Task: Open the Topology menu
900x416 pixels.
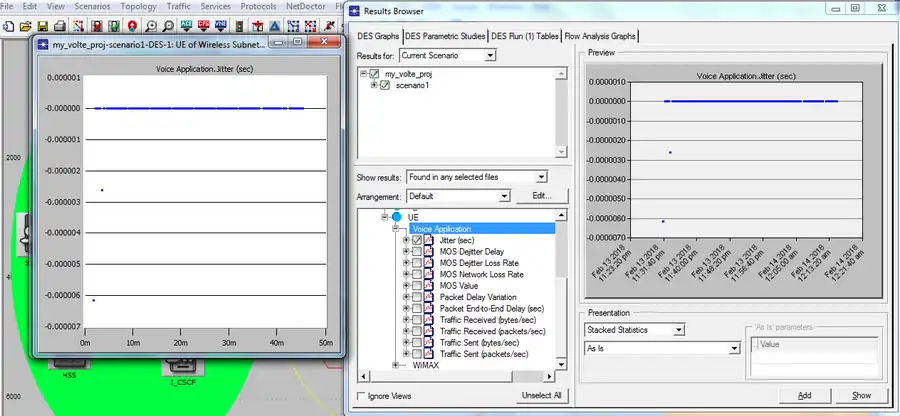Action: (138, 6)
